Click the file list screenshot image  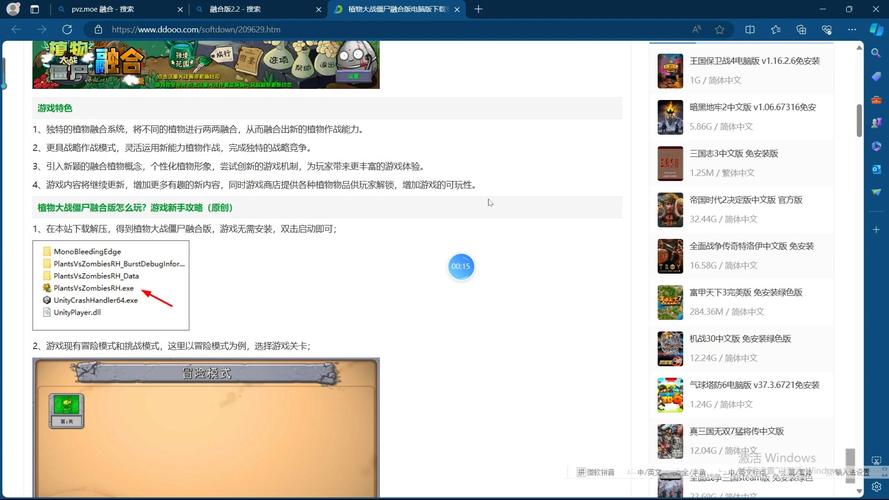111,285
